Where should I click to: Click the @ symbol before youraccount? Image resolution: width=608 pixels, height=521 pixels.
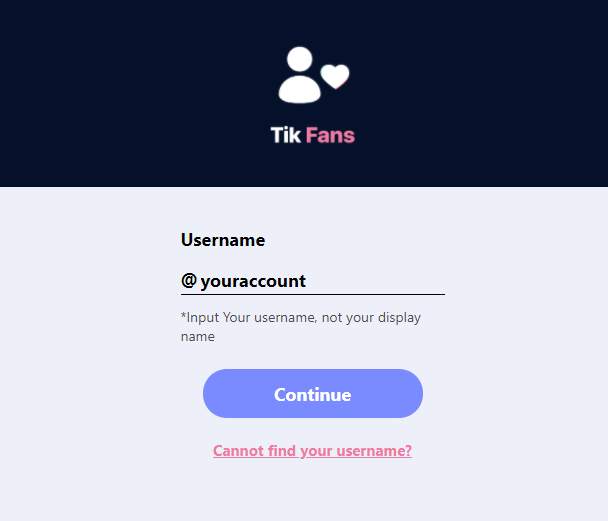(189, 280)
